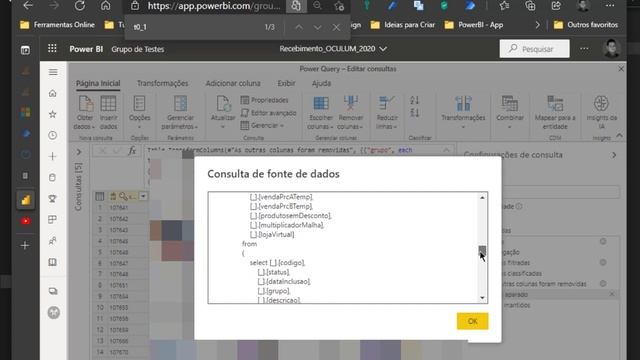The width and height of the screenshot is (640, 360).
Task: Click the Inserir dados ribbon button
Action: tap(109, 113)
